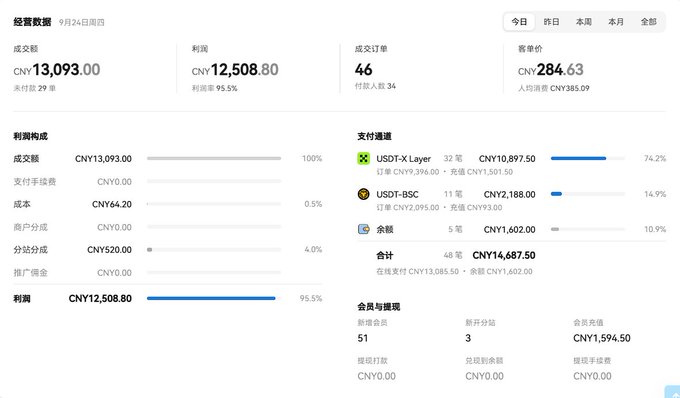Image resolution: width=680 pixels, height=398 pixels.
Task: Select the 今日 tab
Action: [519, 22]
